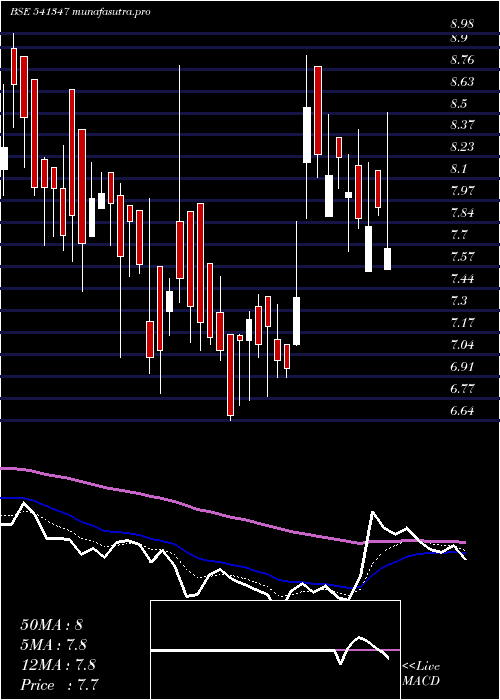Click the 8.63 price axis label

[x=462, y=82]
